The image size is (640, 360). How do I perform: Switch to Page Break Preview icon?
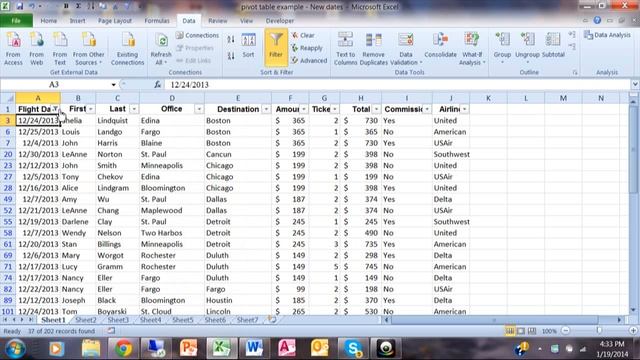coord(532,331)
